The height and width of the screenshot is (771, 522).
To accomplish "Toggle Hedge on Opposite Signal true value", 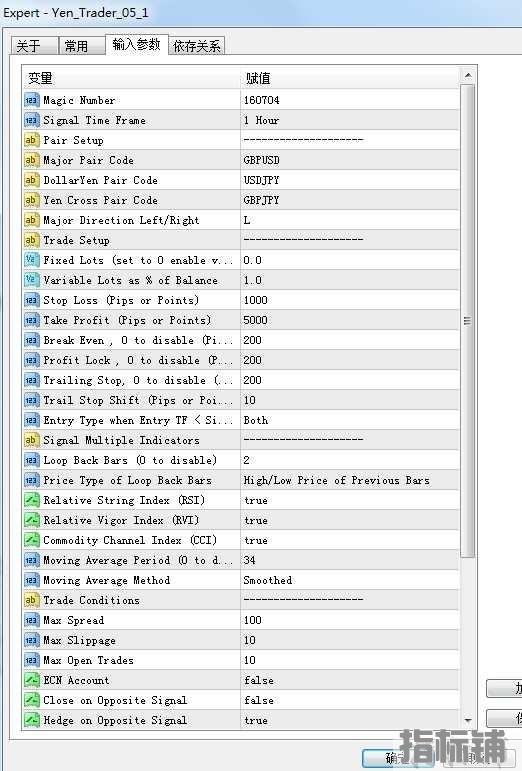I will pos(256,720).
